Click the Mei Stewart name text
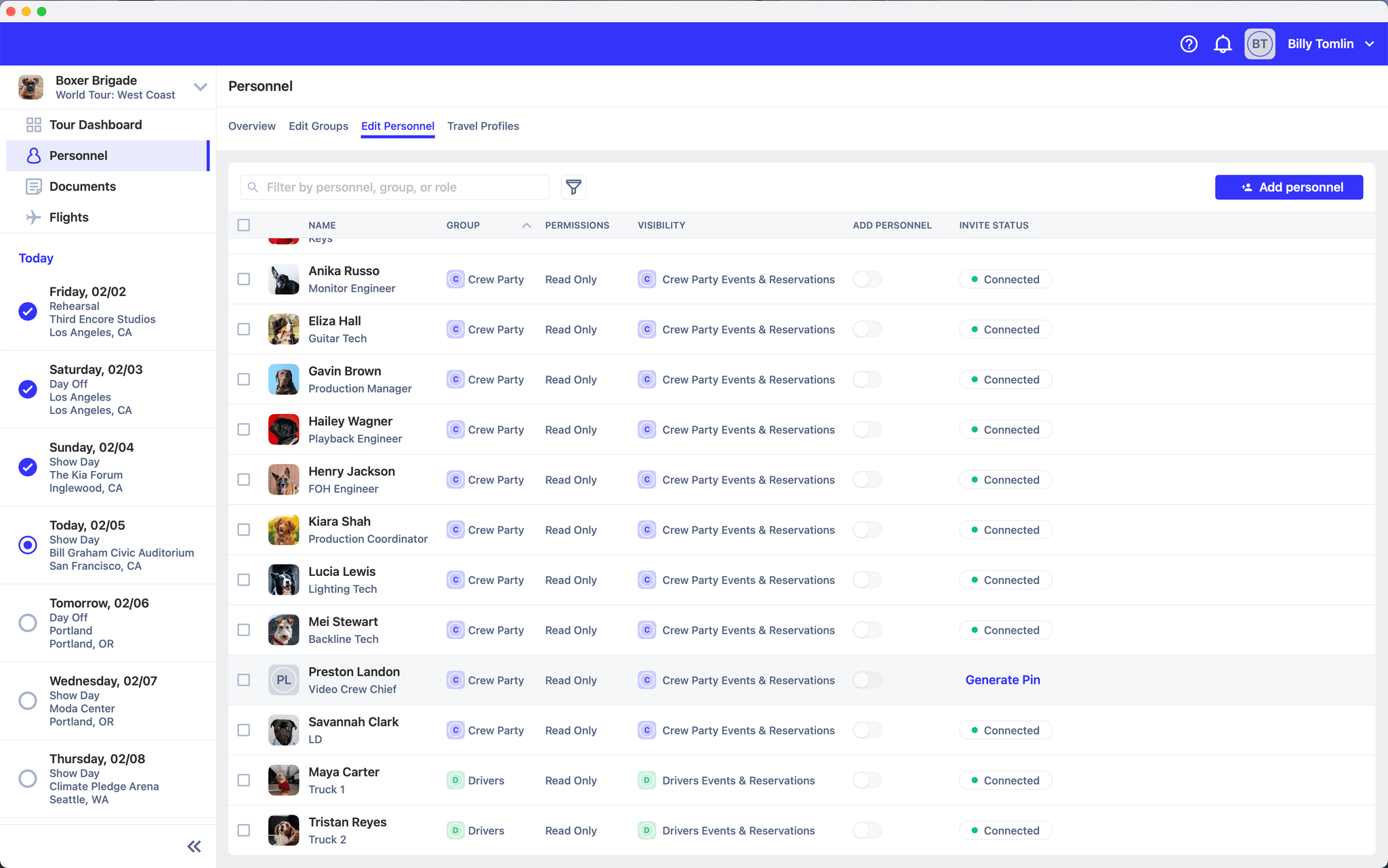 (343, 621)
